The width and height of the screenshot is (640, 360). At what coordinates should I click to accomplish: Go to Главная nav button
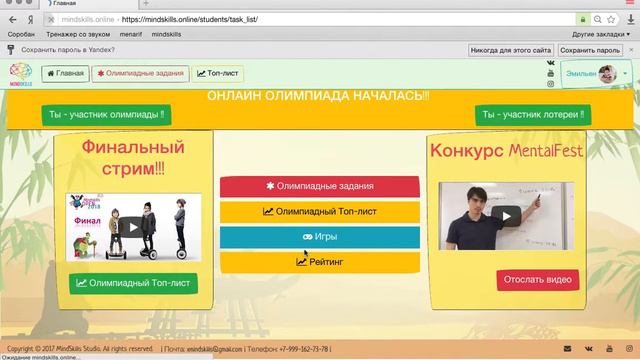65,73
